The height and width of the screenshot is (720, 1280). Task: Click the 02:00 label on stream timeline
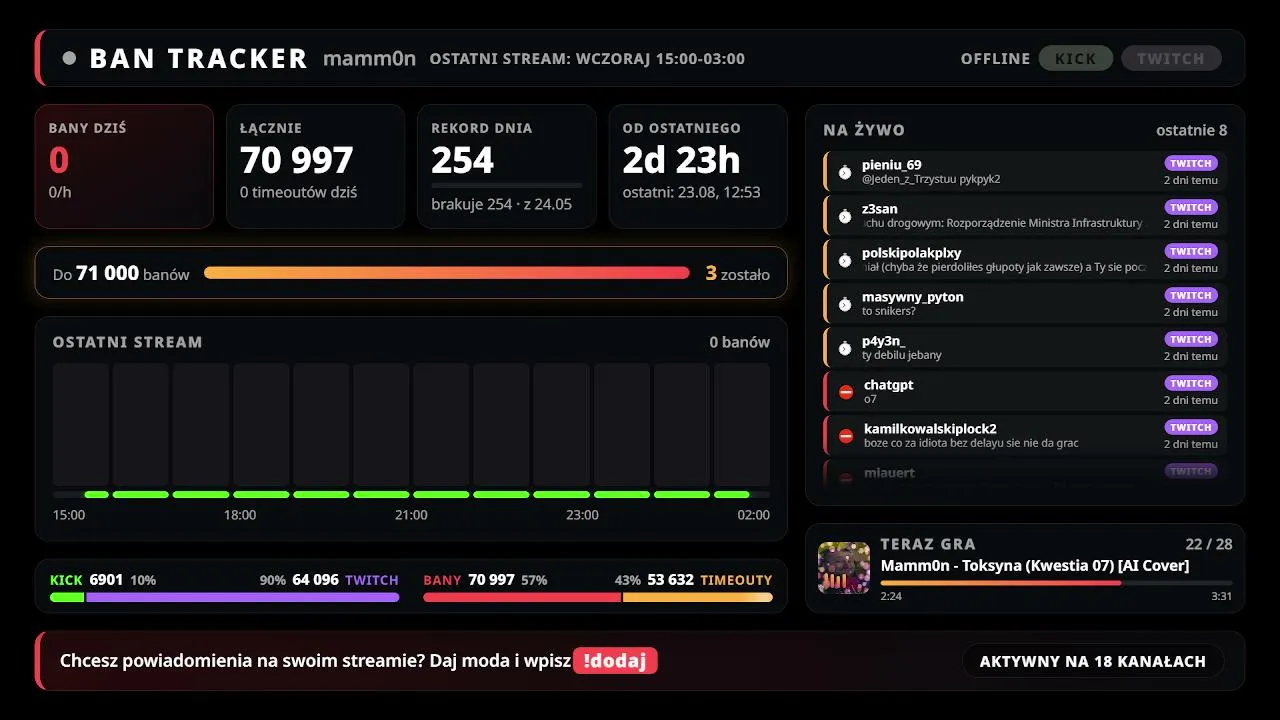(754, 515)
